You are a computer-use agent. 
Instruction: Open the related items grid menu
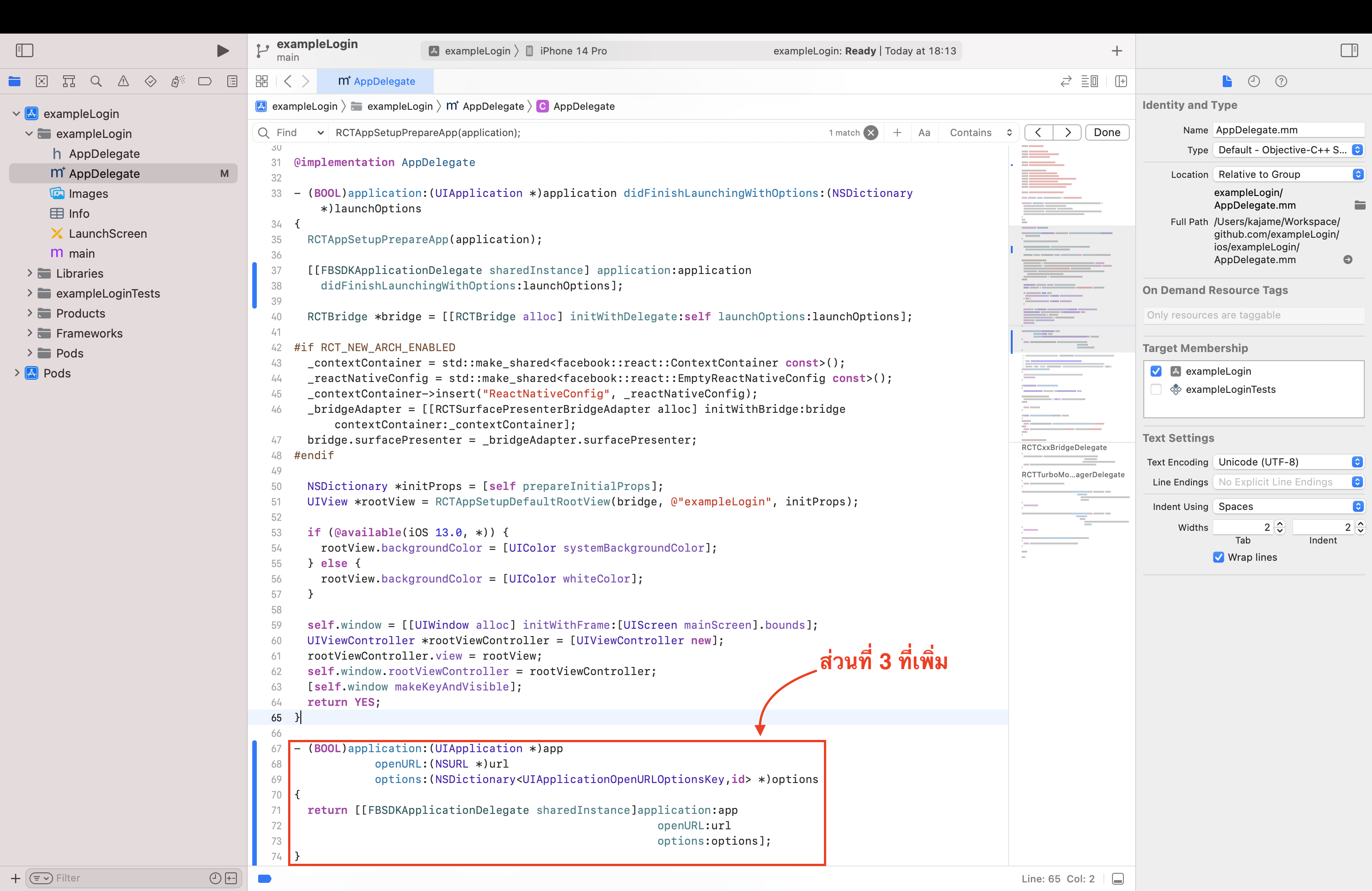pyautogui.click(x=262, y=81)
